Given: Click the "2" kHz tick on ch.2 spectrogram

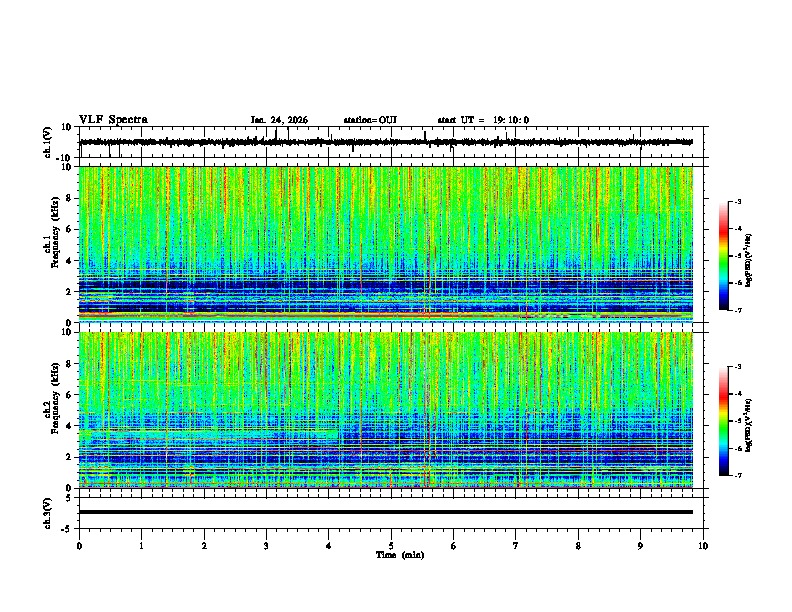Looking at the screenshot, I should (x=69, y=457).
